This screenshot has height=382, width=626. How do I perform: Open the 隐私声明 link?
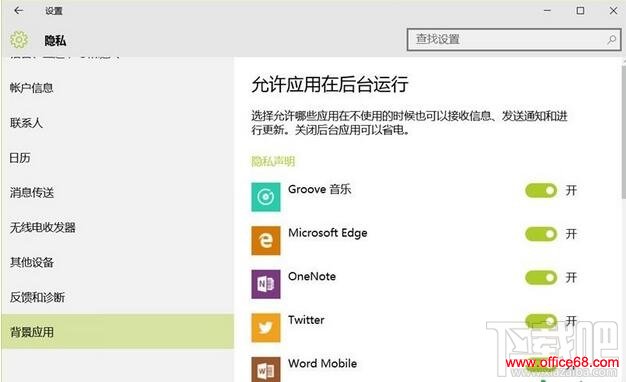(x=273, y=161)
